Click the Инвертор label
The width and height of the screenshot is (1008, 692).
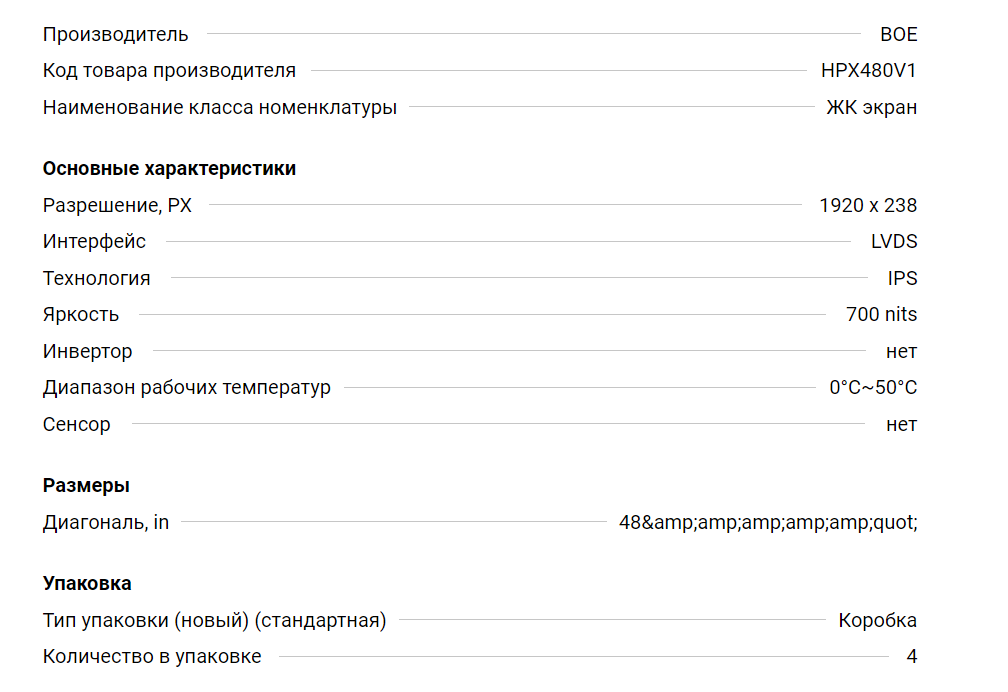tap(87, 351)
